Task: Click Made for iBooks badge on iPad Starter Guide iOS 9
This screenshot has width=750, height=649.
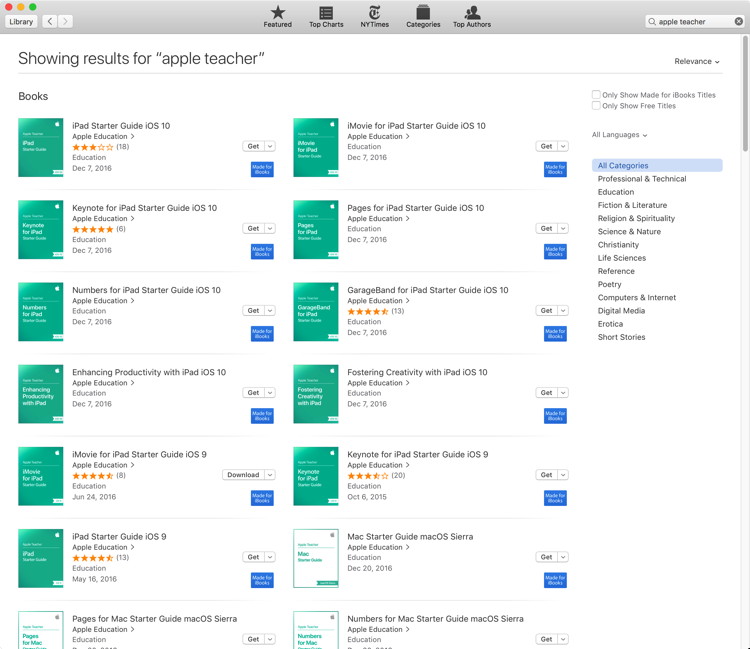Action: pos(262,580)
